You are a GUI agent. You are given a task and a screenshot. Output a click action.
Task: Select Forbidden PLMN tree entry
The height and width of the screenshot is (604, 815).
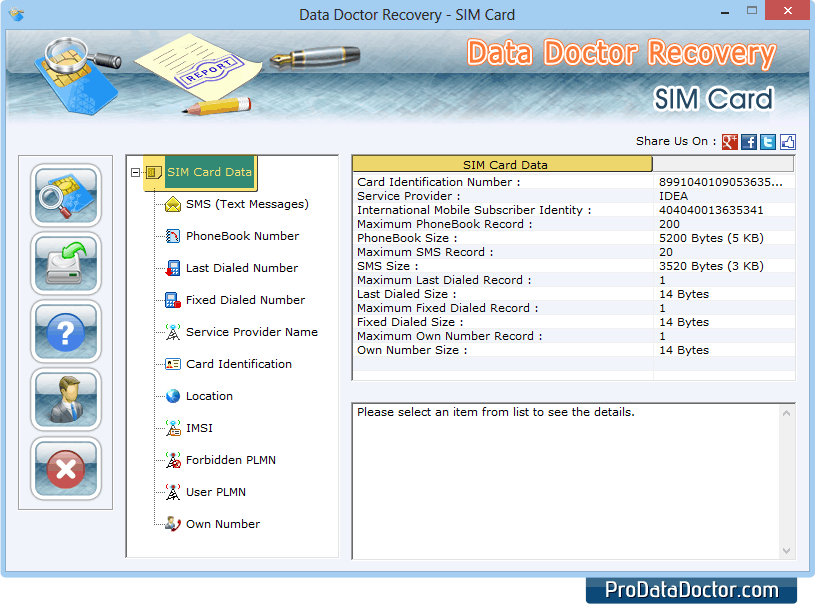(231, 460)
